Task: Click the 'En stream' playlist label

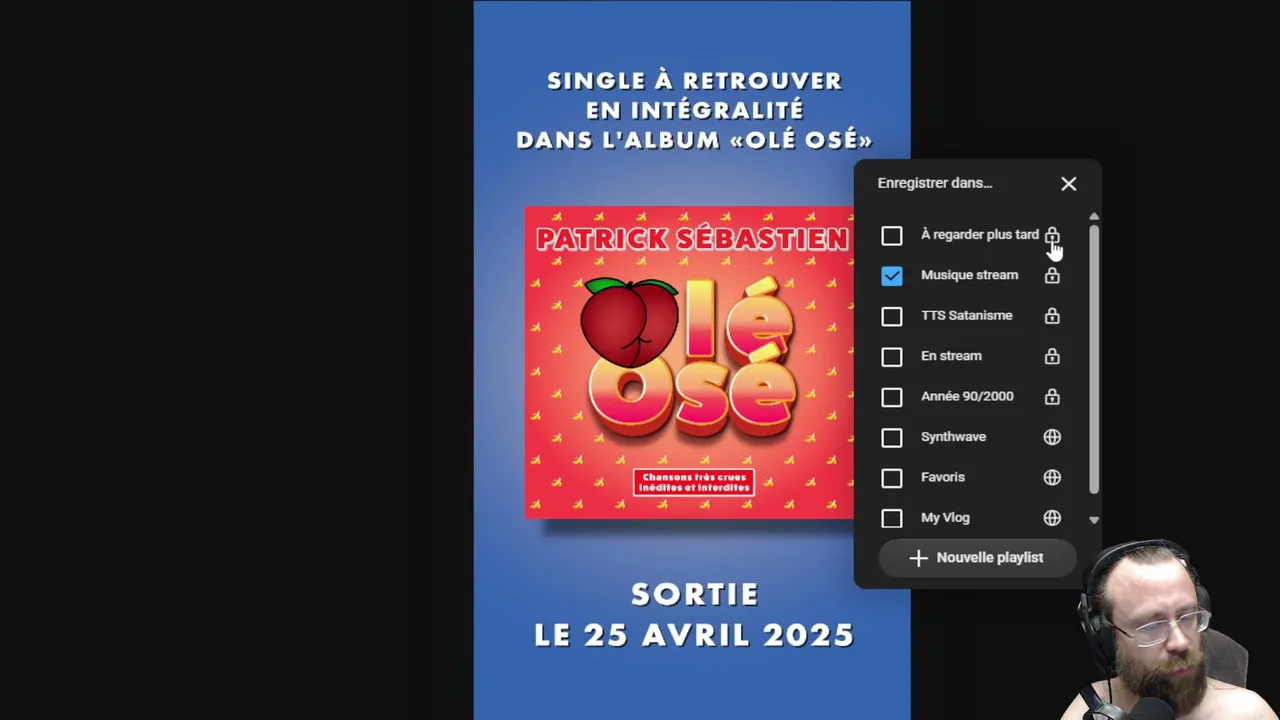Action: coord(951,356)
